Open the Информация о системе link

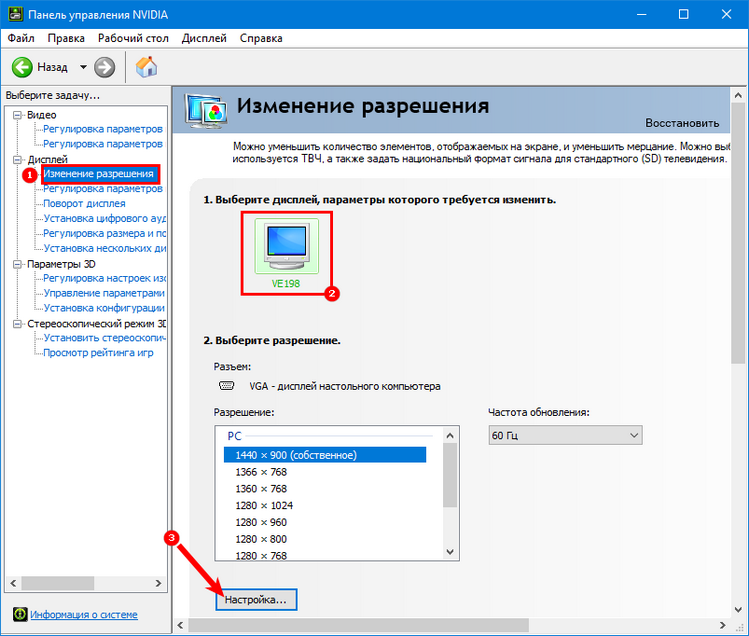tap(84, 614)
